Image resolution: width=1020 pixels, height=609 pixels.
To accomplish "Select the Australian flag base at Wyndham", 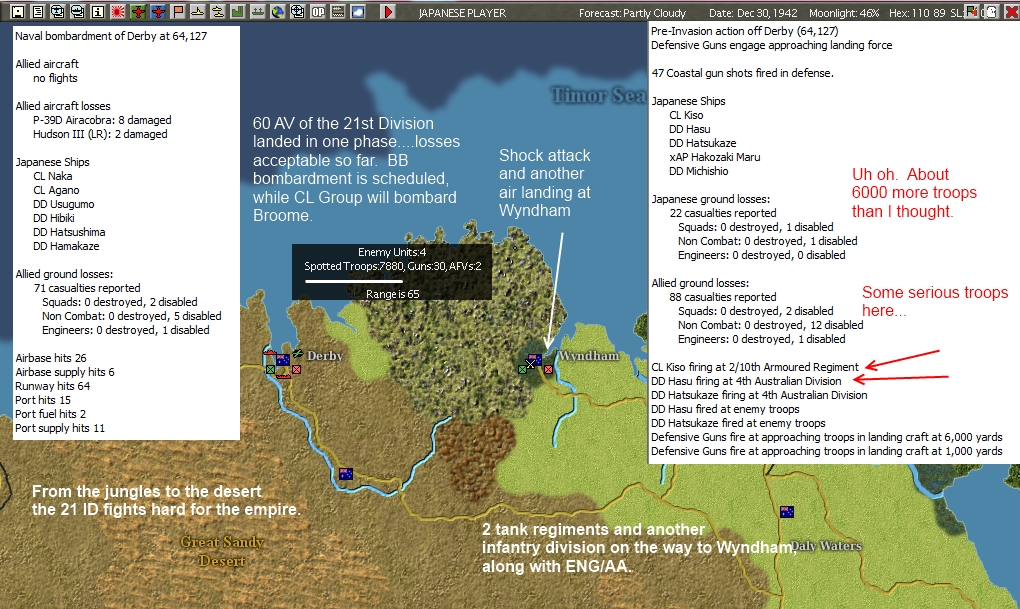I will [535, 359].
